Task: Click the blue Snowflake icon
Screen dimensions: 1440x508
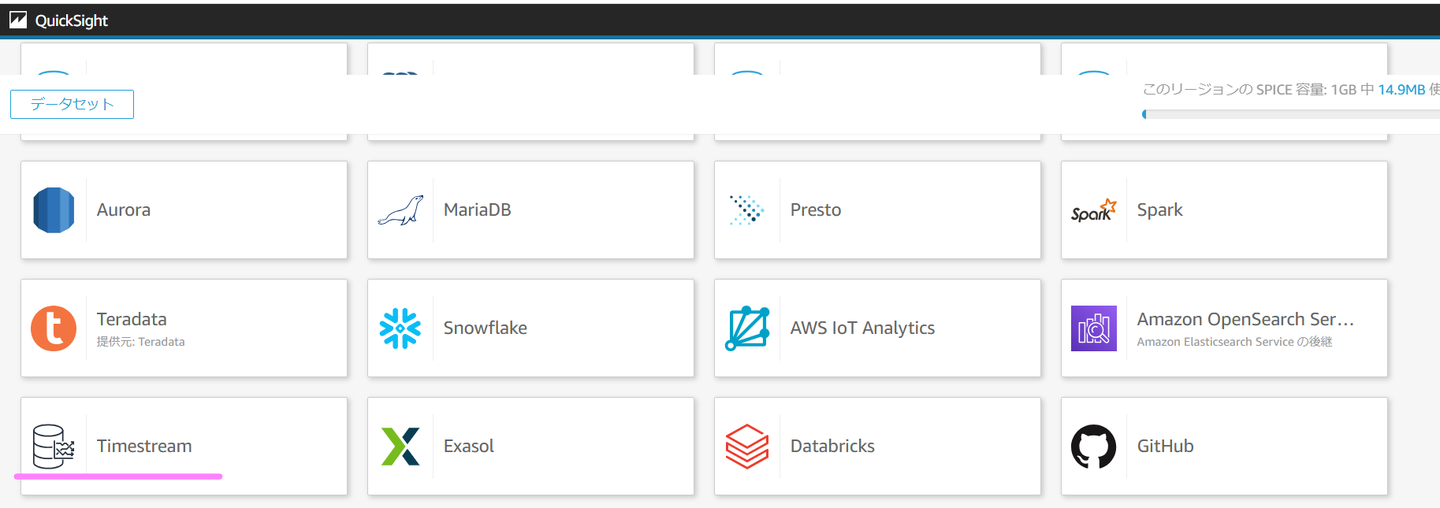Action: pyautogui.click(x=400, y=328)
